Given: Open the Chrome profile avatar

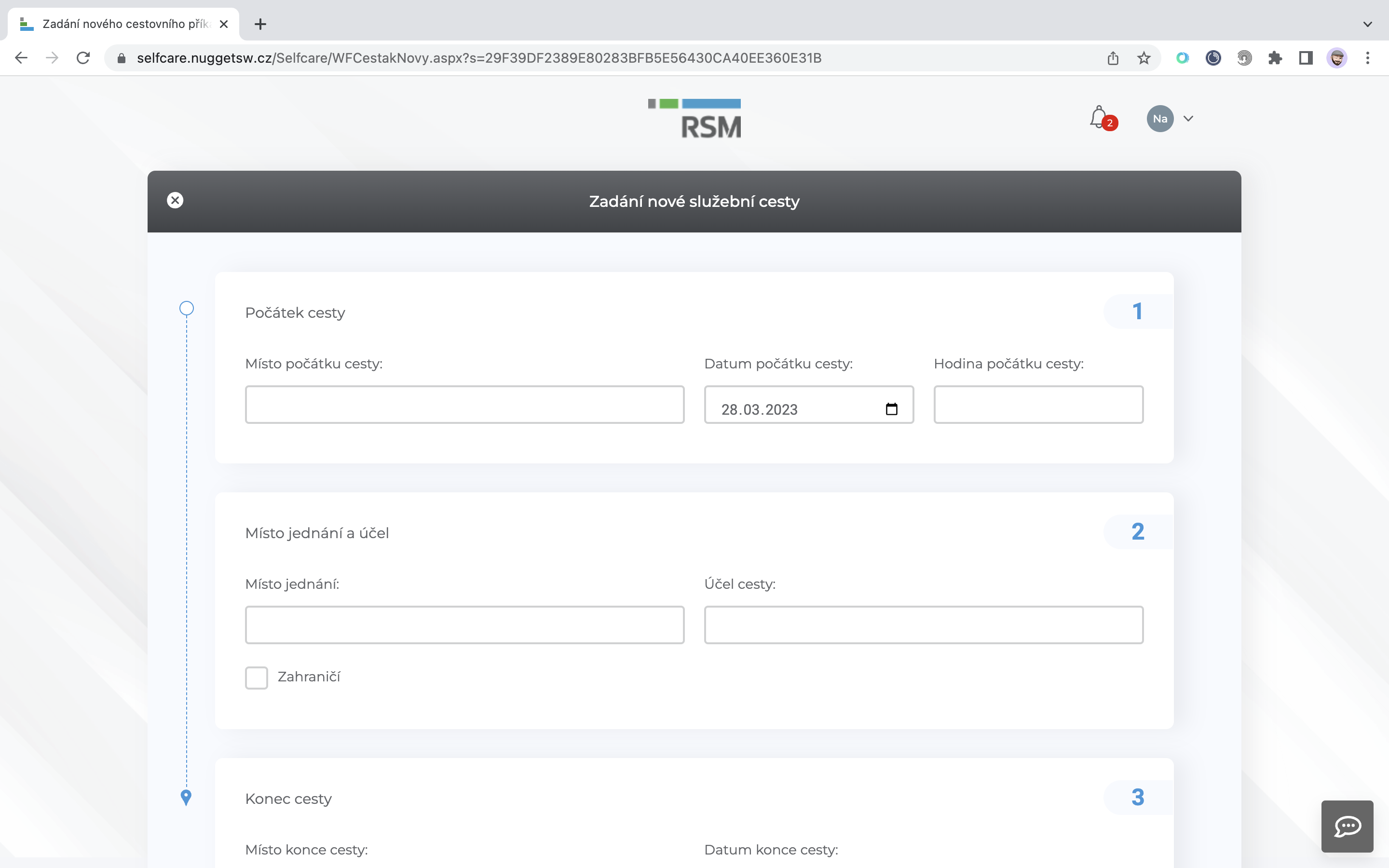Looking at the screenshot, I should click(x=1337, y=58).
